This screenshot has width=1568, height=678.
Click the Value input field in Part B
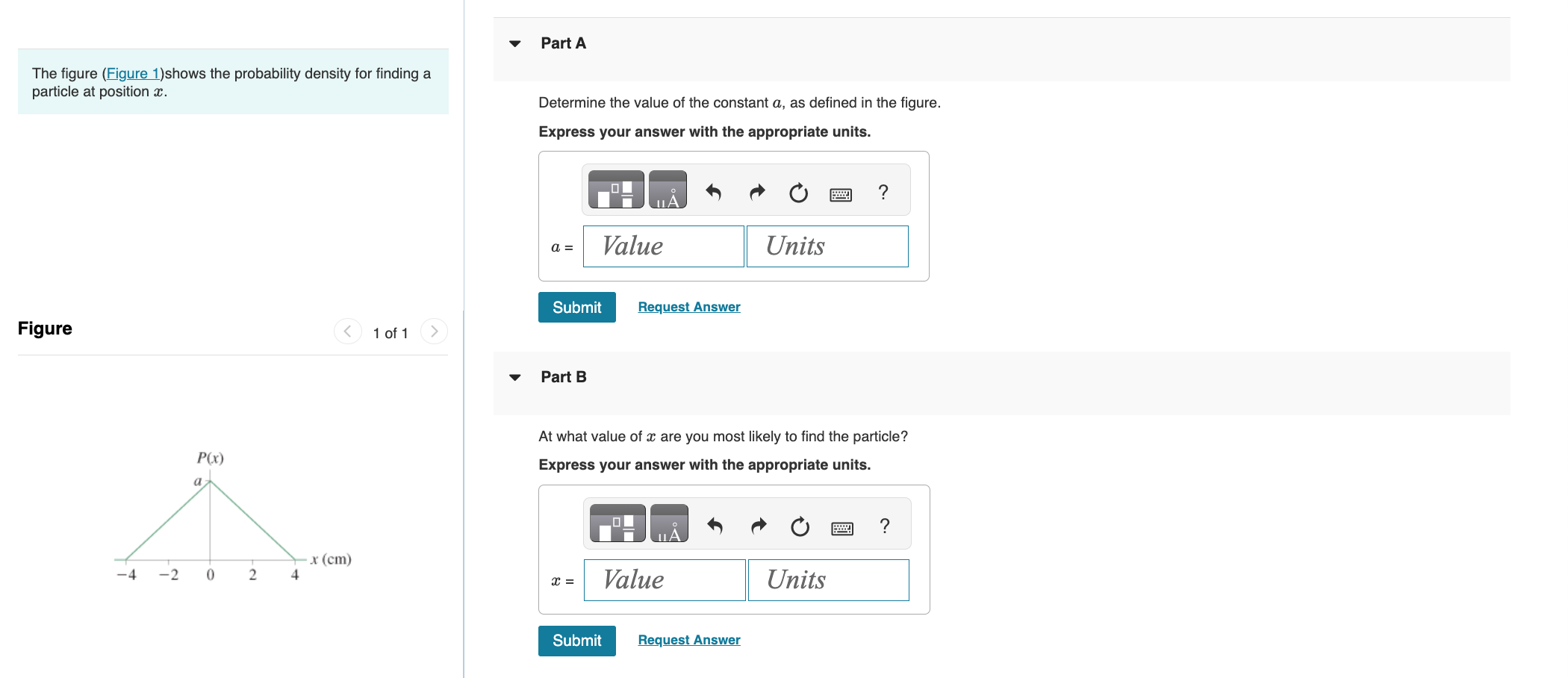pyautogui.click(x=664, y=579)
